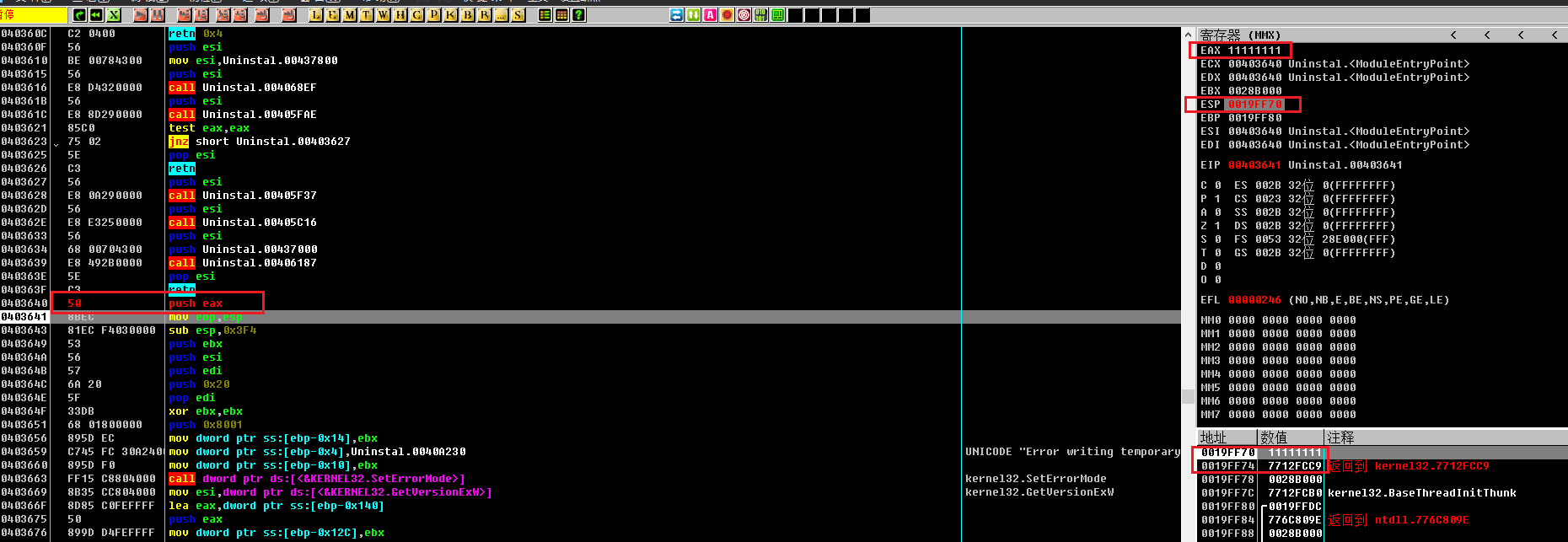This screenshot has width=1568, height=542.
Task: Click the green question mark help icon
Action: pyautogui.click(x=578, y=15)
